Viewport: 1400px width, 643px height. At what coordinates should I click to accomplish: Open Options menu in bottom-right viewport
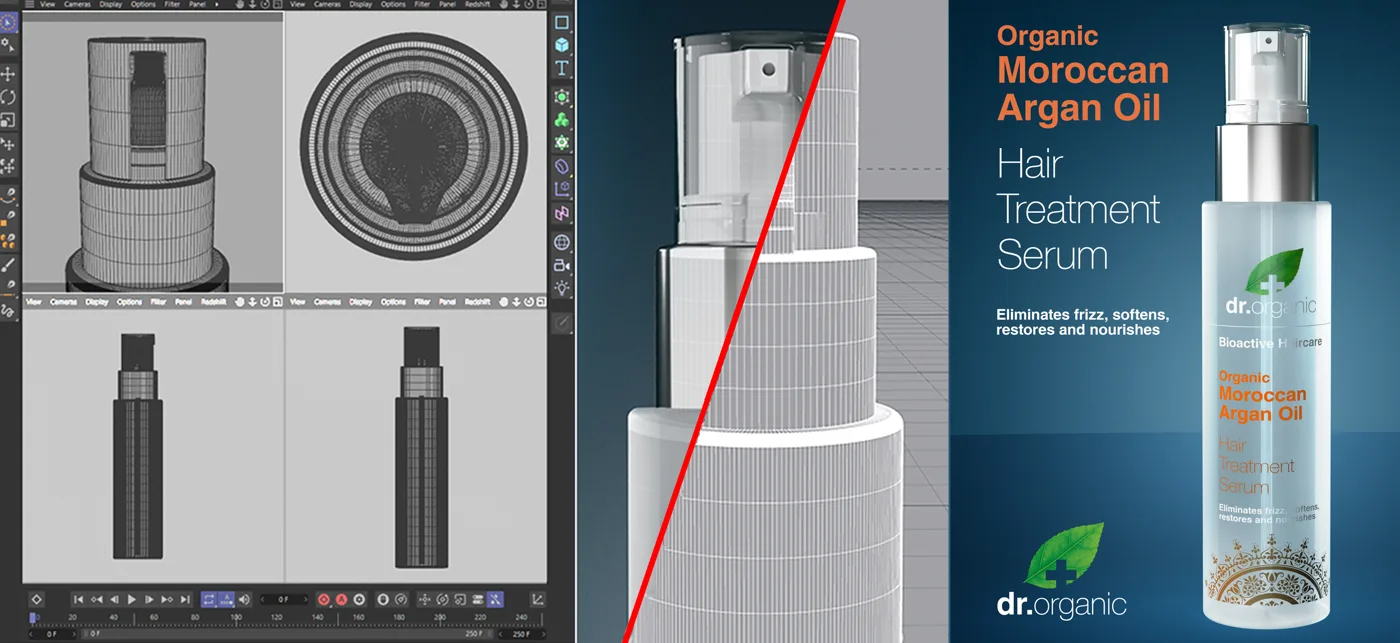(393, 302)
